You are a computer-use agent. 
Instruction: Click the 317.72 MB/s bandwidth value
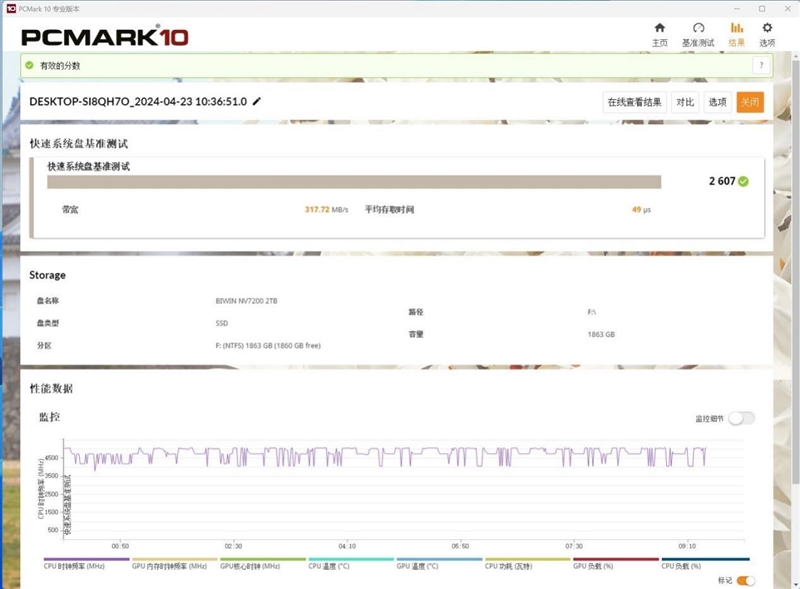click(x=327, y=209)
